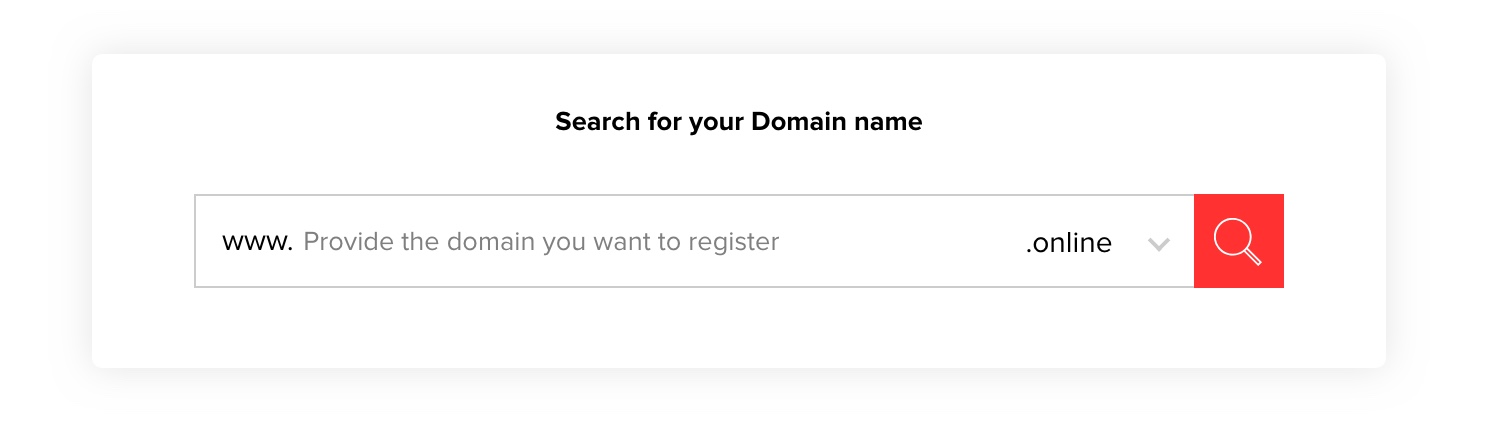Expand the domain extension chevron arrow
1492x438 pixels.
tap(1158, 244)
